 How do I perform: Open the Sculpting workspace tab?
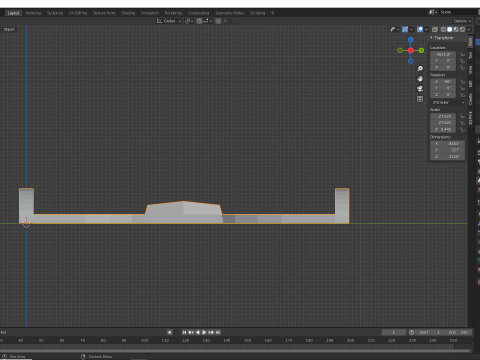pyautogui.click(x=55, y=13)
